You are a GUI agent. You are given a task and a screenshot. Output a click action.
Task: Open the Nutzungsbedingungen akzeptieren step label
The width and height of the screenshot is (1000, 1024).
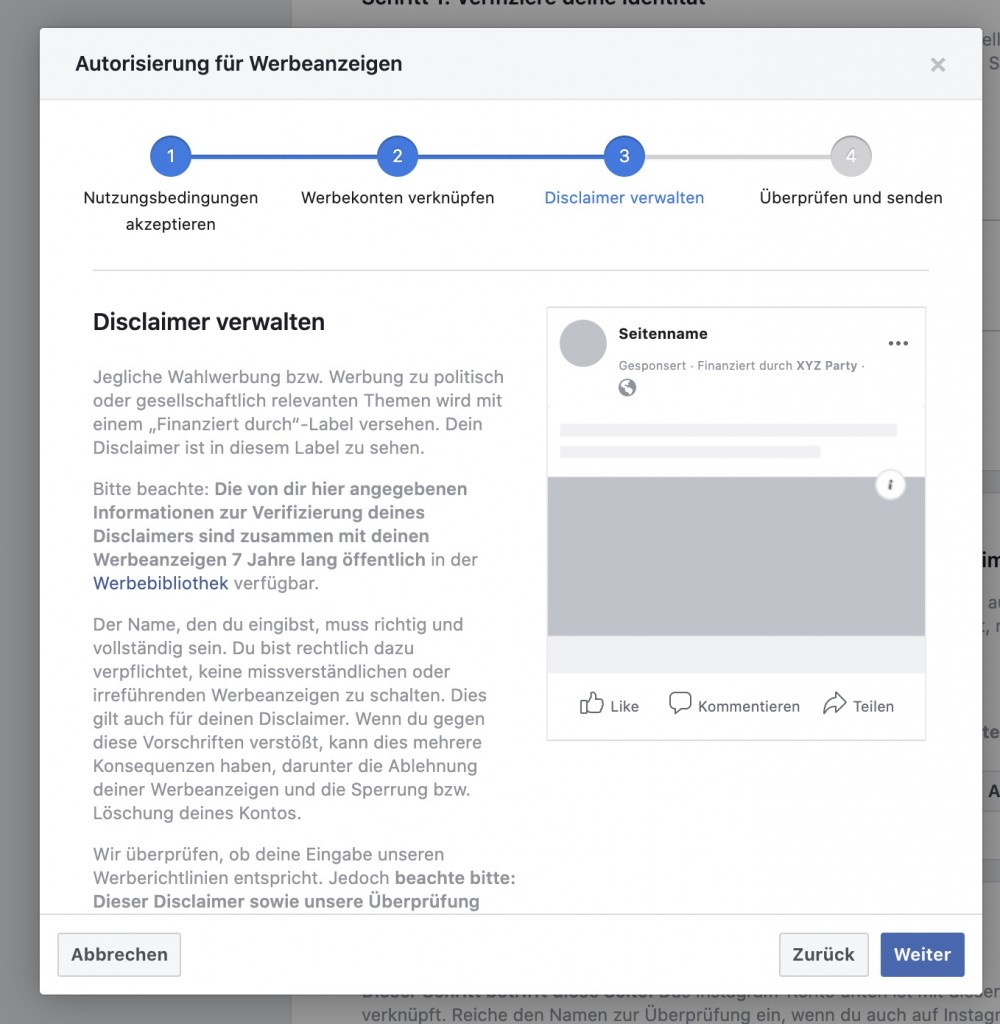170,210
